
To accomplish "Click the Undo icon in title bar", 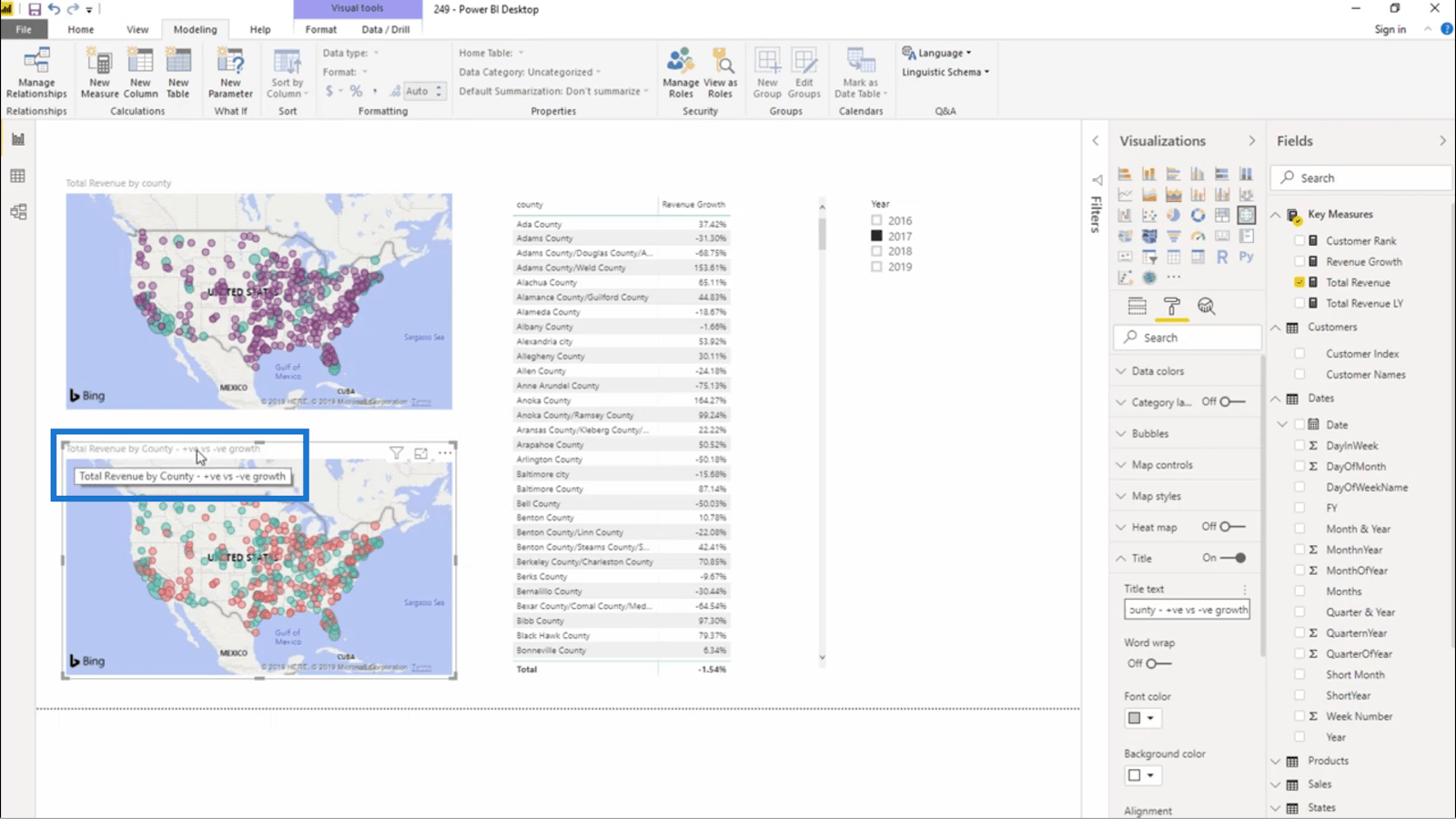I will 54,9.
